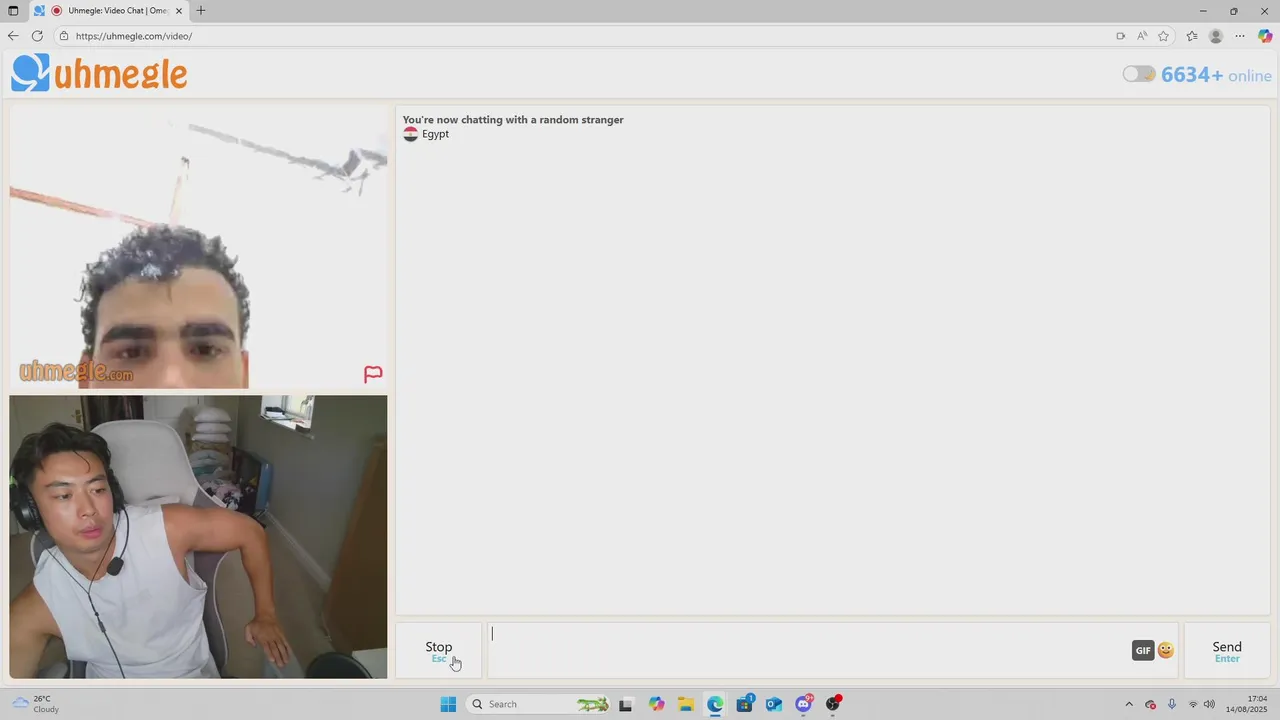Viewport: 1280px width, 720px height.
Task: Click the Uhmegle logo
Action: click(99, 73)
